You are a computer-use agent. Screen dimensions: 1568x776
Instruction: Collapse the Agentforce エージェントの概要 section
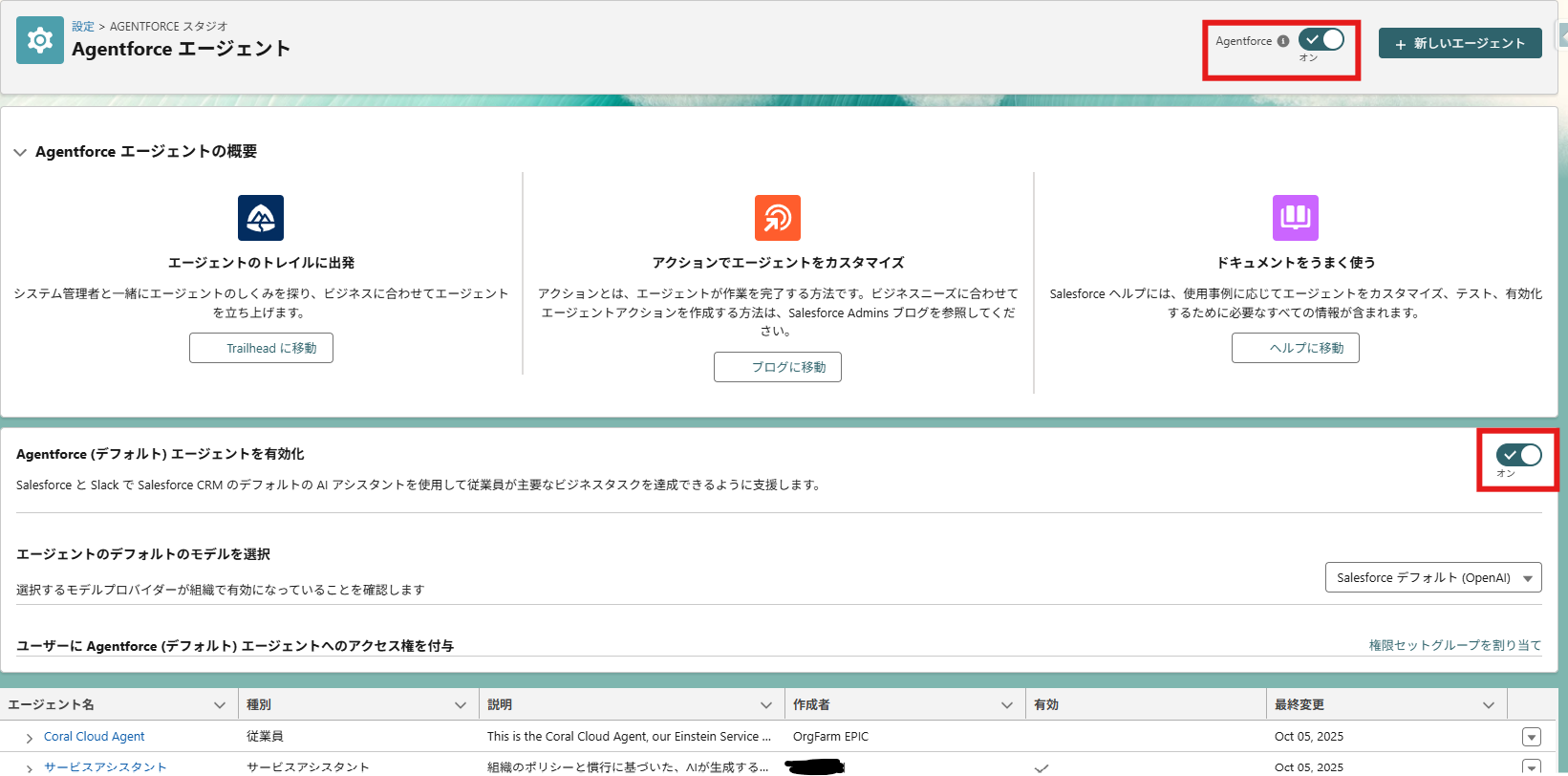point(20,152)
